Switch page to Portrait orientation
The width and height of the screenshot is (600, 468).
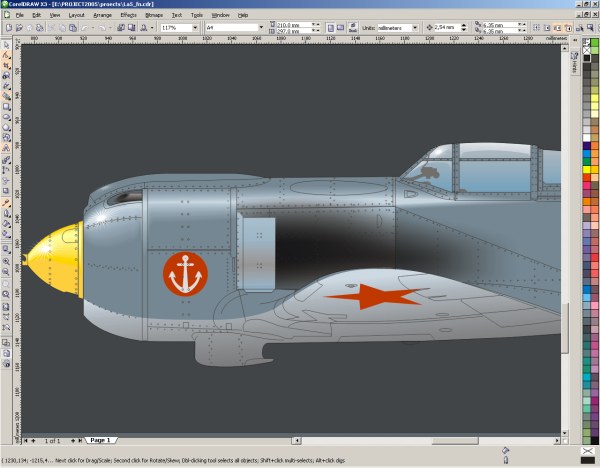pos(331,28)
